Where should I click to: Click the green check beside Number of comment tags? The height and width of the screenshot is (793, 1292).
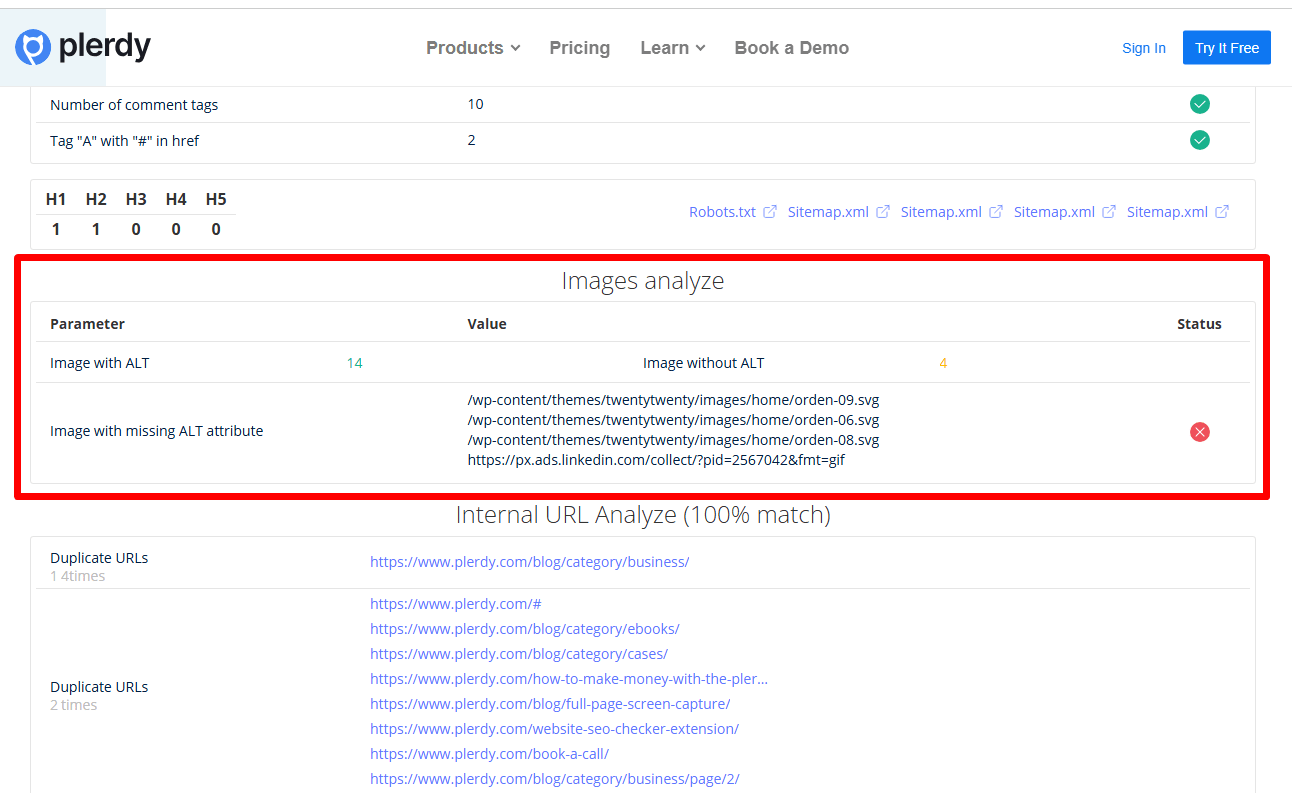[1200, 104]
